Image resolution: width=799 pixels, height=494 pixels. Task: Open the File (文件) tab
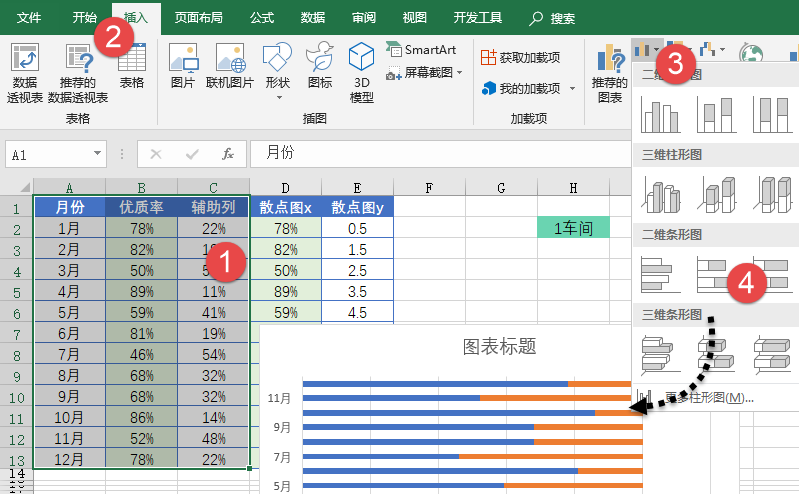29,18
